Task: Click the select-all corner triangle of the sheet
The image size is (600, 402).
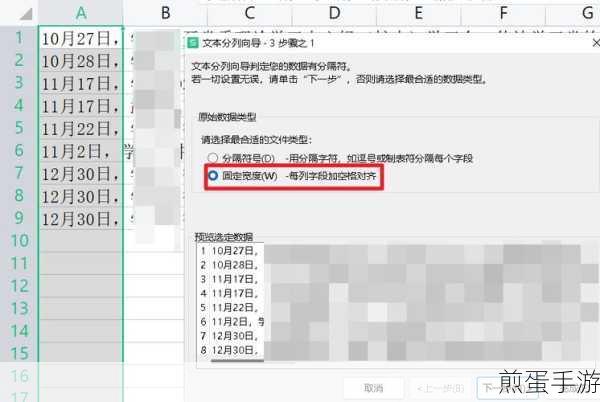Action: pos(26,14)
